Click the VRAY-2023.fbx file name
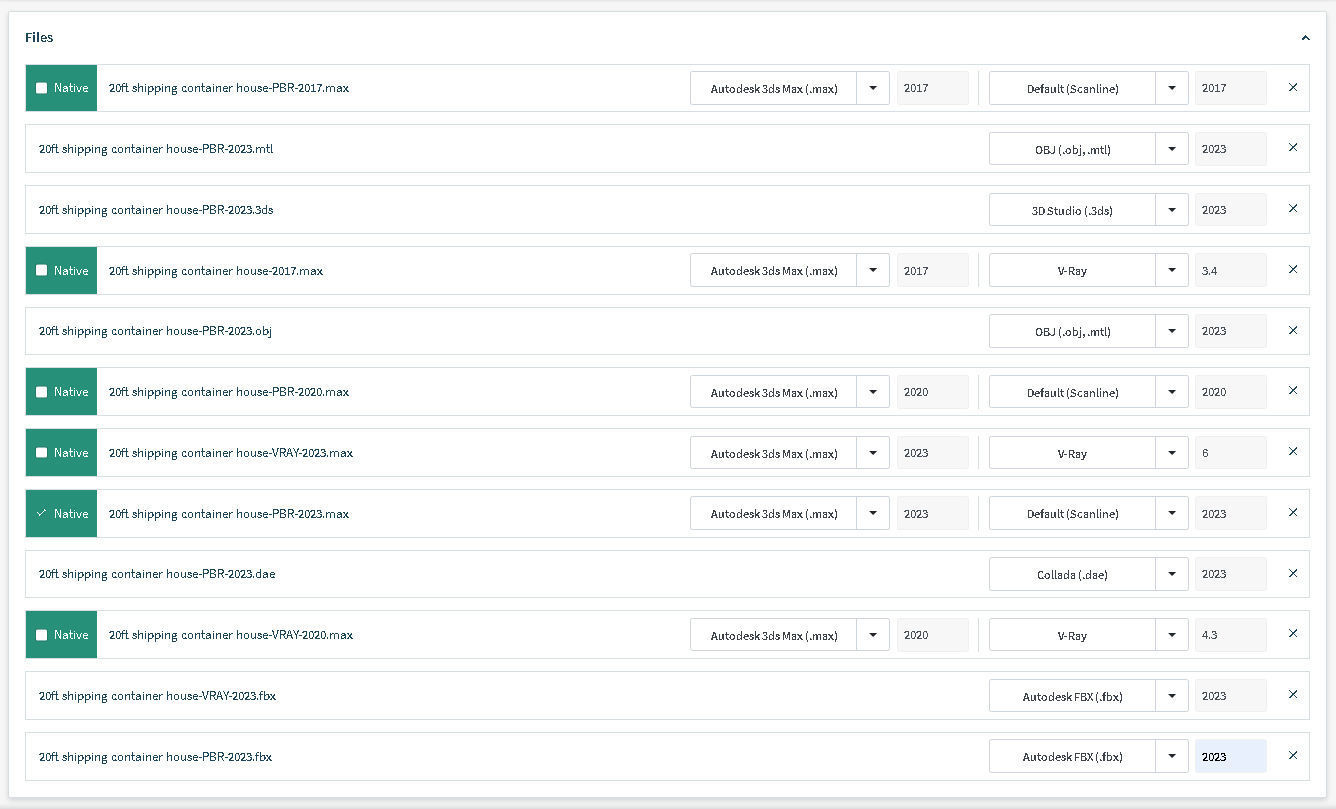This screenshot has height=809, width=1336. pos(157,696)
